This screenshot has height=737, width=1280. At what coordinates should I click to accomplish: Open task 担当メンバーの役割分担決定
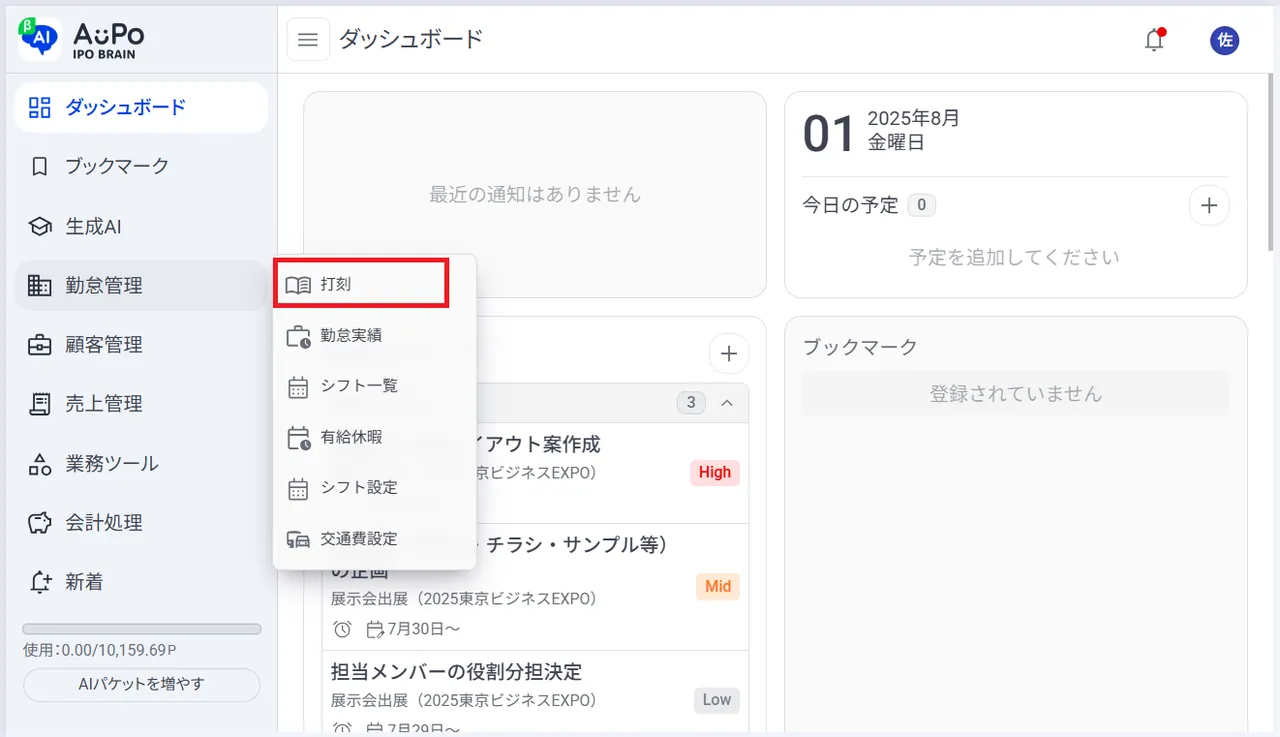point(456,671)
